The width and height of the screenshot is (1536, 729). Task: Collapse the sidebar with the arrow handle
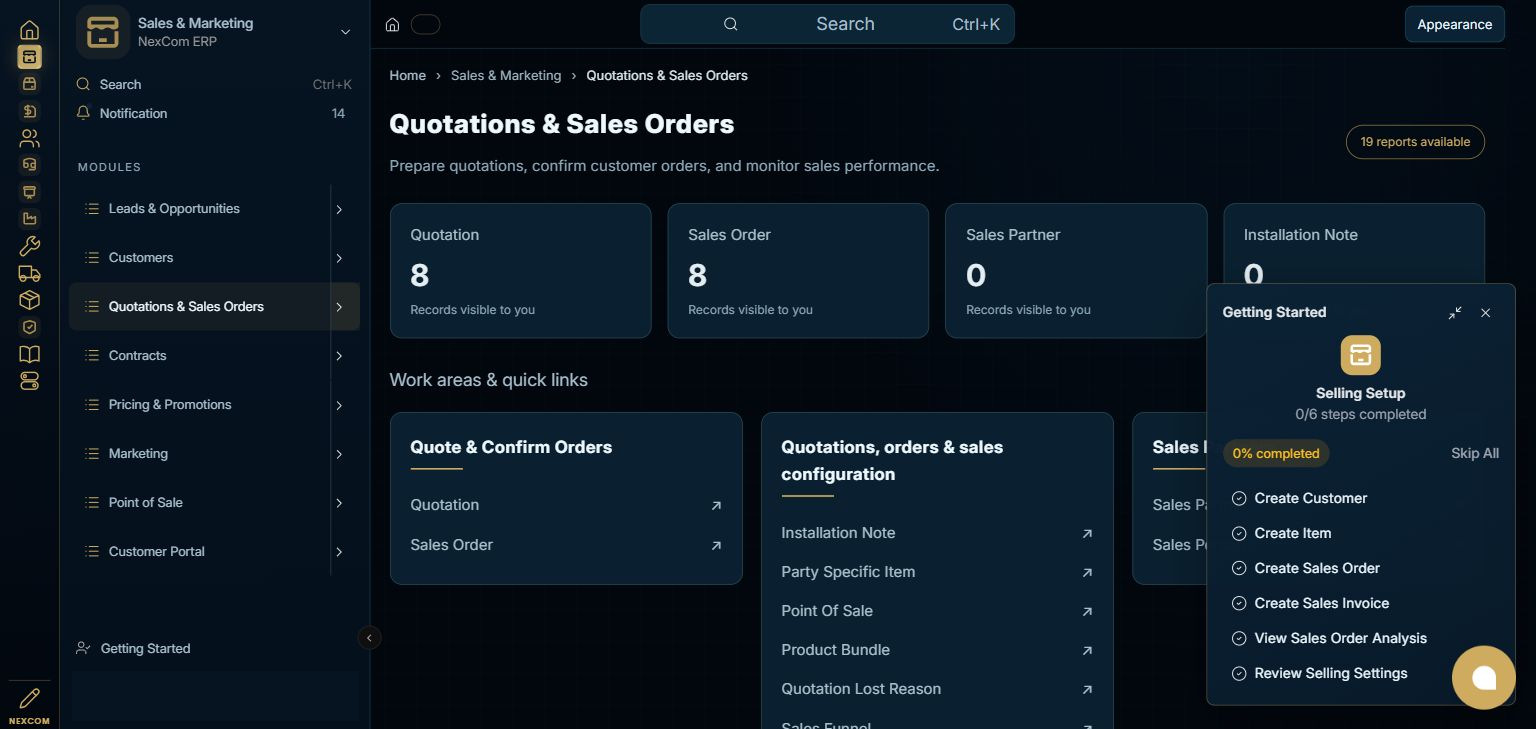tap(369, 637)
